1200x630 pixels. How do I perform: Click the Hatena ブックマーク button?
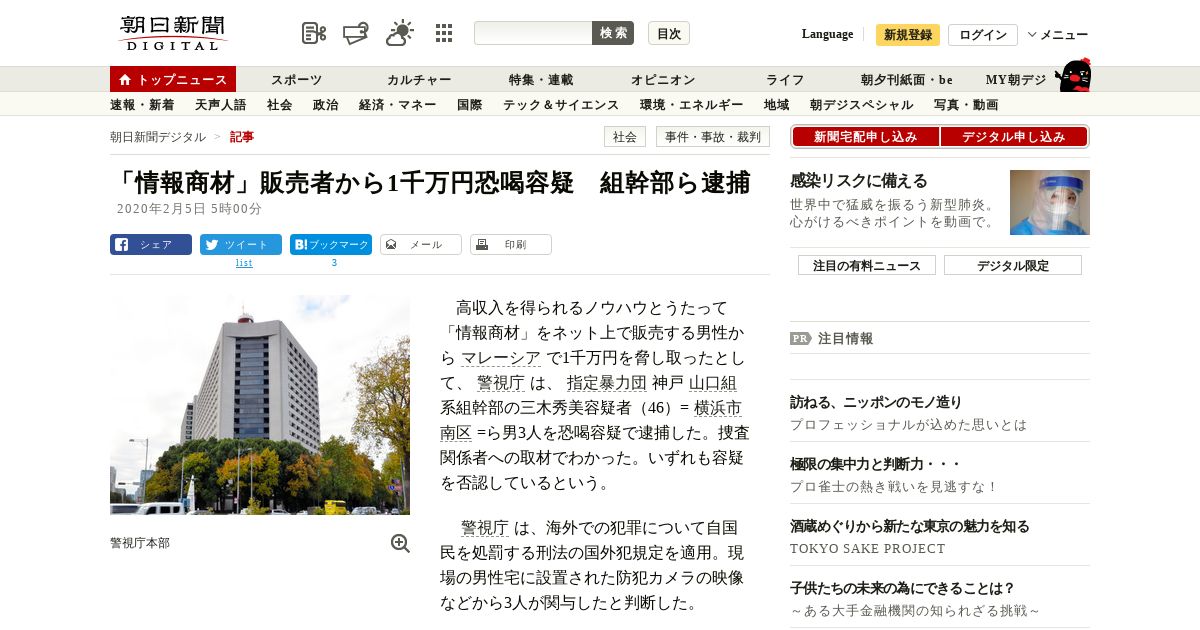coord(331,245)
